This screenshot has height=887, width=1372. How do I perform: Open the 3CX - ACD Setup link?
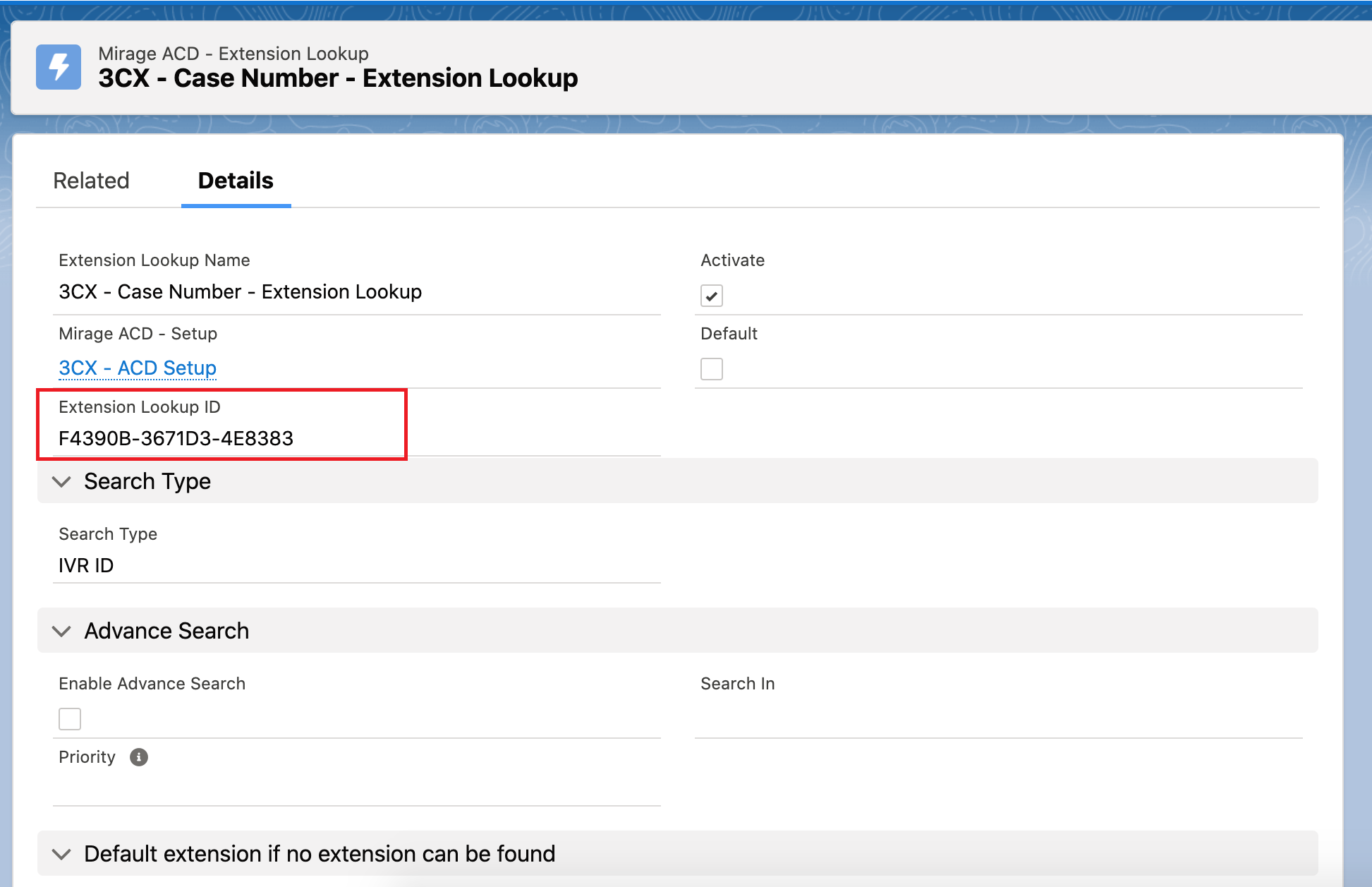pos(138,368)
